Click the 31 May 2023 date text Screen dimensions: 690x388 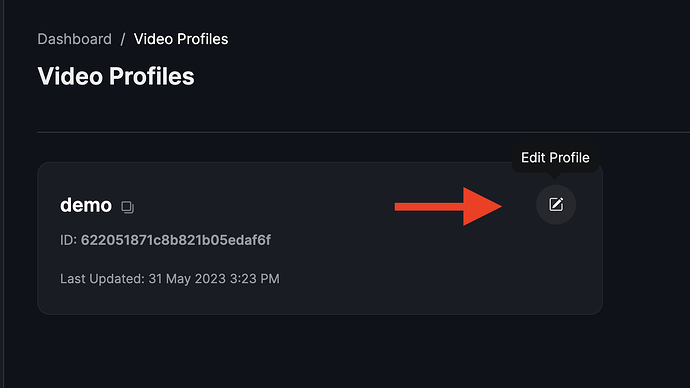pyautogui.click(x=191, y=279)
